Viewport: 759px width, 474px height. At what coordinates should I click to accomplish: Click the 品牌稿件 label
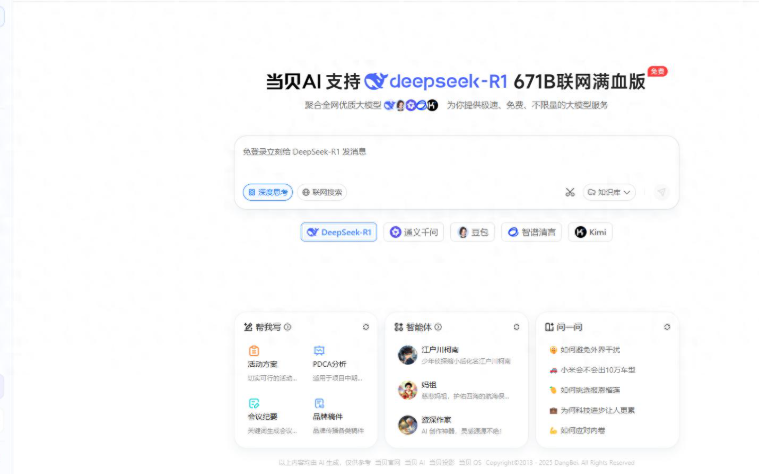328,417
